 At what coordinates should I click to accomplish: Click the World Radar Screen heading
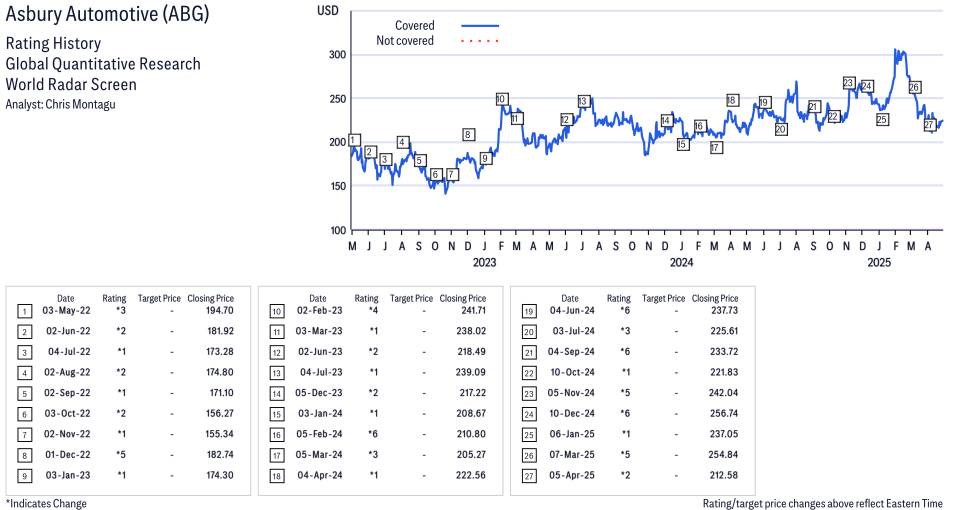pos(71,84)
